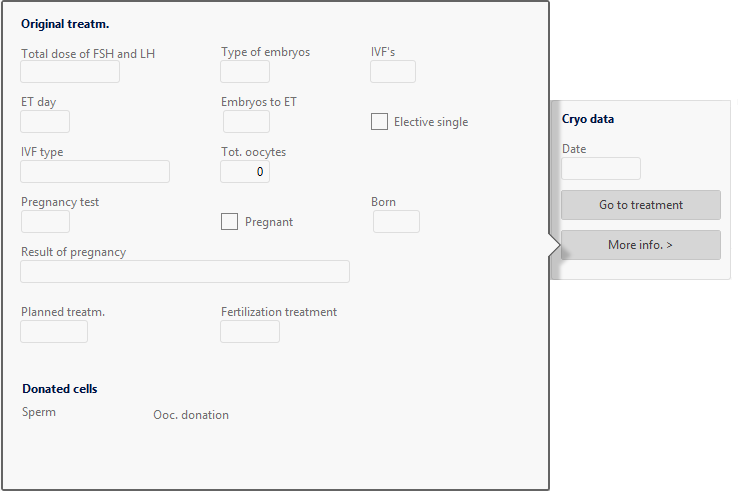Open the IVF type field
The height and width of the screenshot is (491, 738).
point(95,171)
